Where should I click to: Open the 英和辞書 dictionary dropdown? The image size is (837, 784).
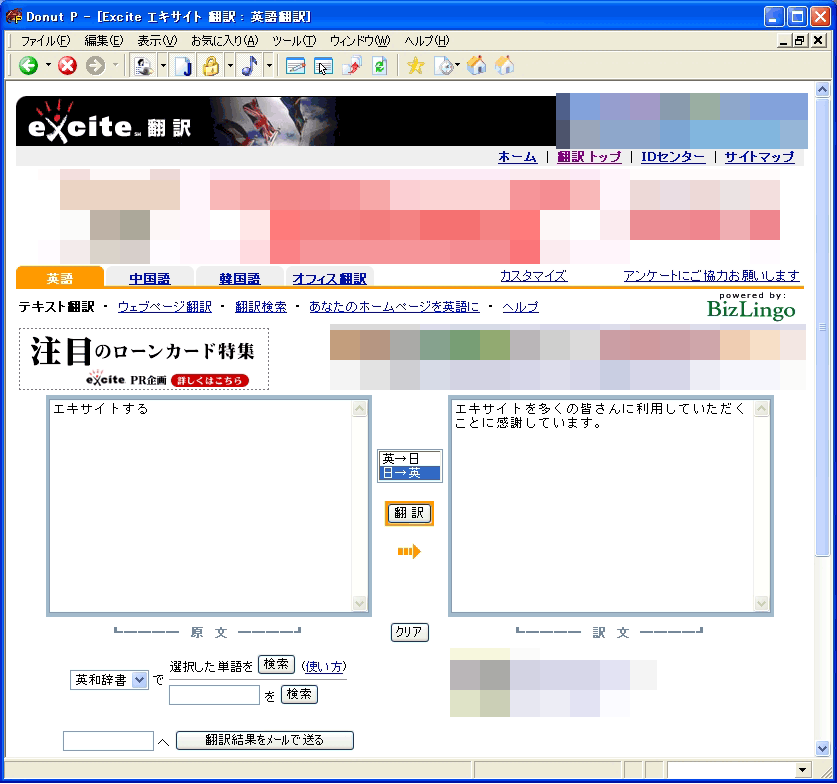(x=109, y=680)
